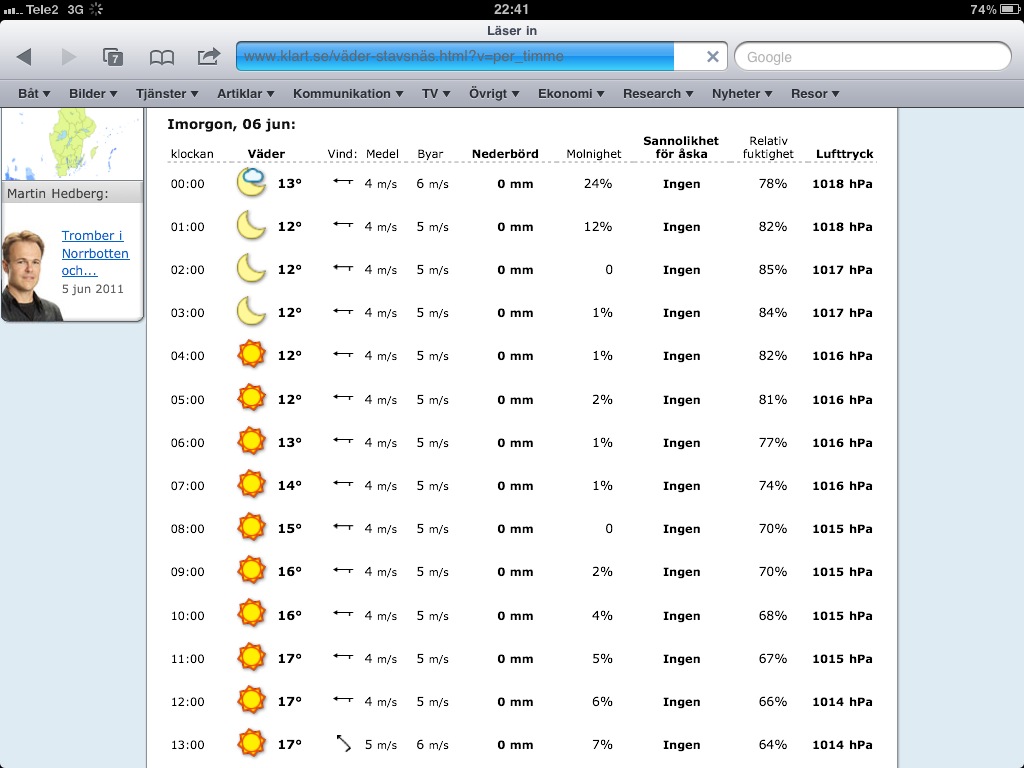Tap the sun icon at 09:00

[x=251, y=570]
